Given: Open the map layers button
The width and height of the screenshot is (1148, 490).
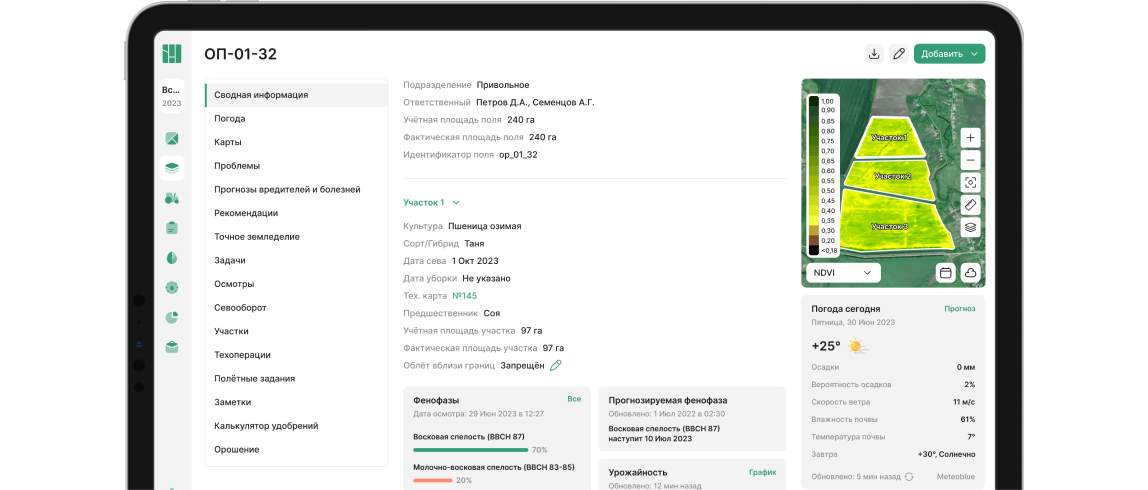Looking at the screenshot, I should (x=970, y=228).
